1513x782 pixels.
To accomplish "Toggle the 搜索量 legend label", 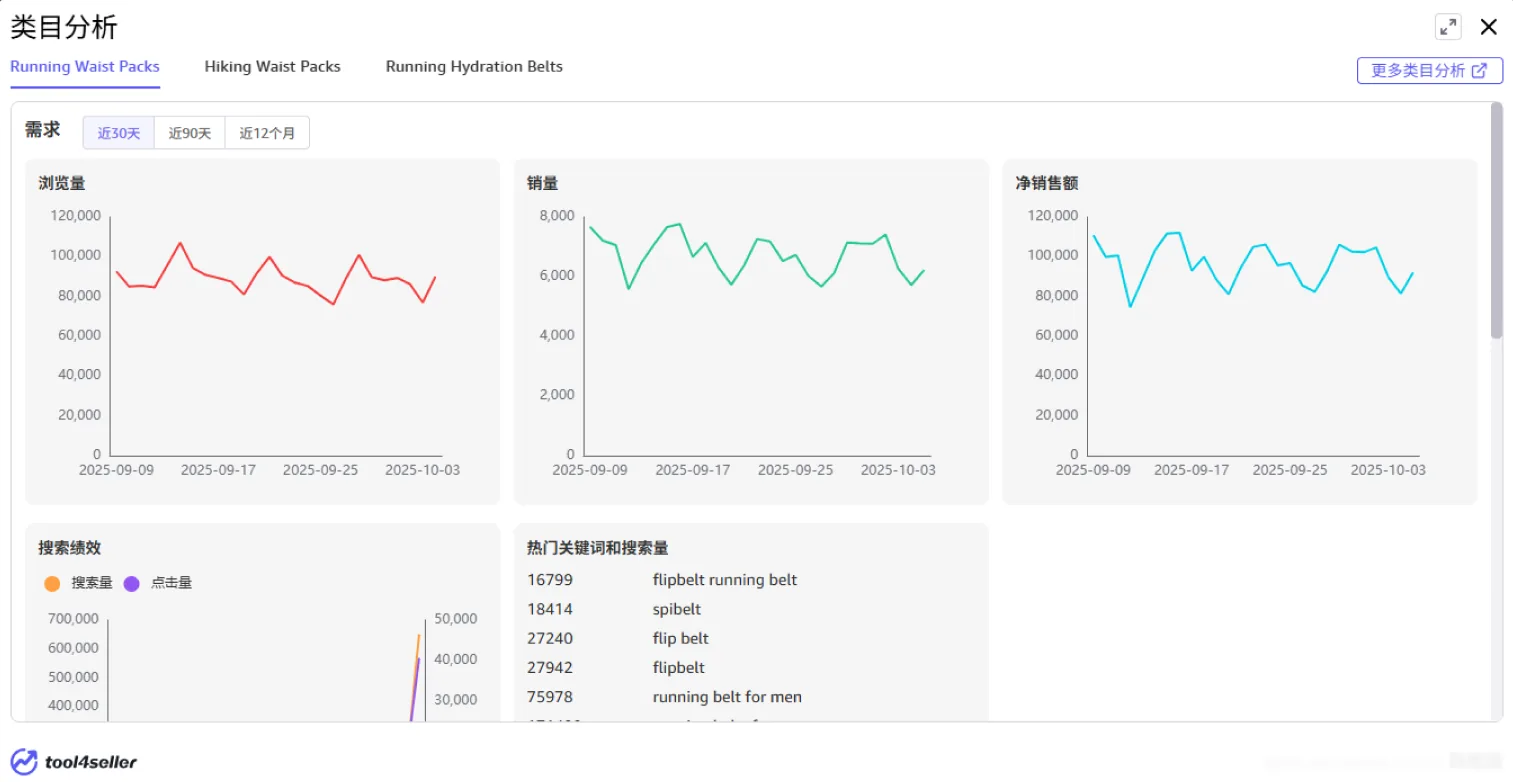I will pos(92,583).
